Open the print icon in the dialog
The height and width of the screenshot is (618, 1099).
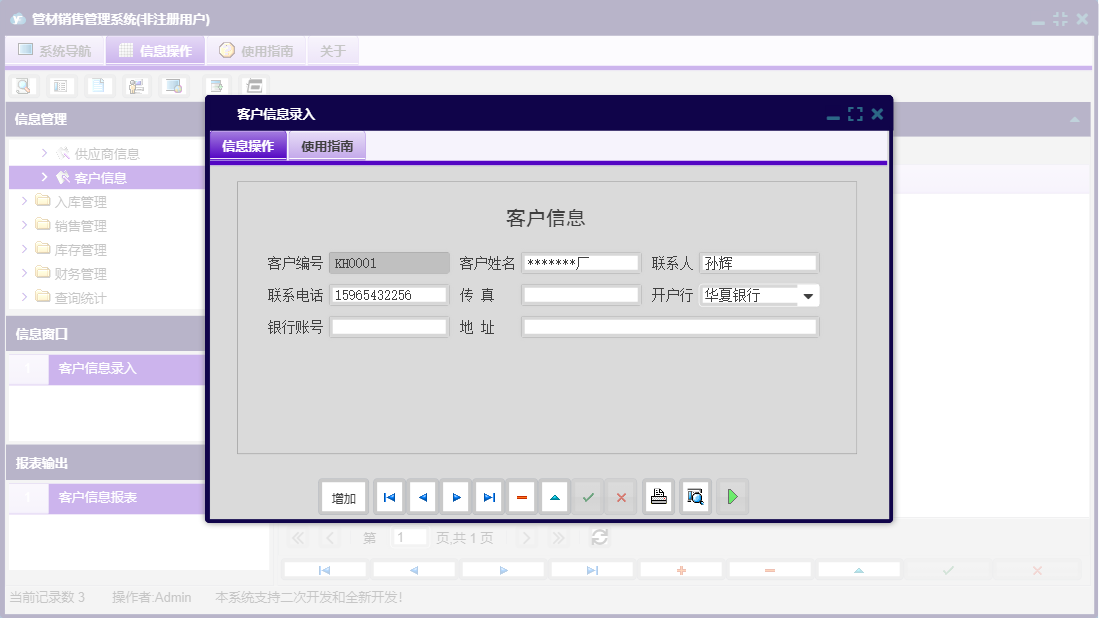point(658,496)
